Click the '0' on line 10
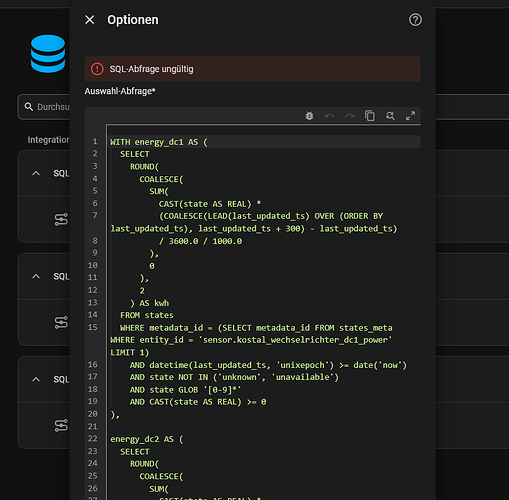 point(152,266)
